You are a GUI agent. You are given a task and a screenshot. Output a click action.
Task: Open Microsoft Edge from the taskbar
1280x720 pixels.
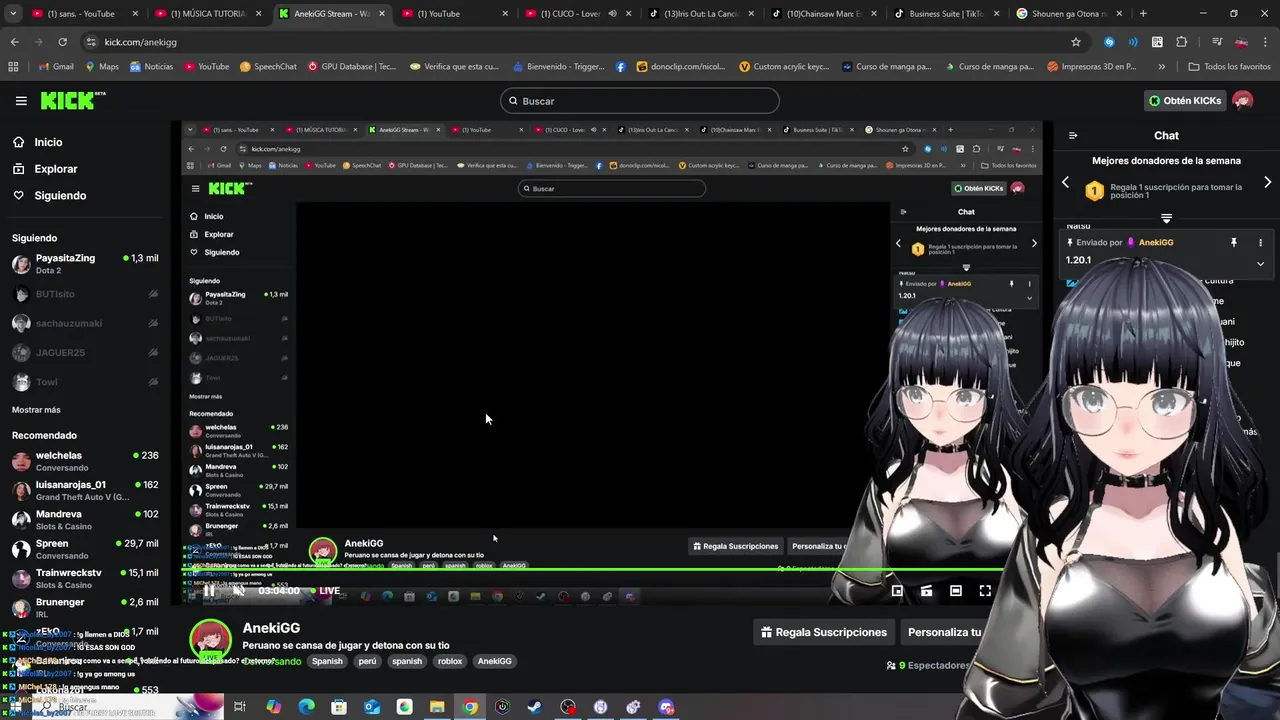306,707
